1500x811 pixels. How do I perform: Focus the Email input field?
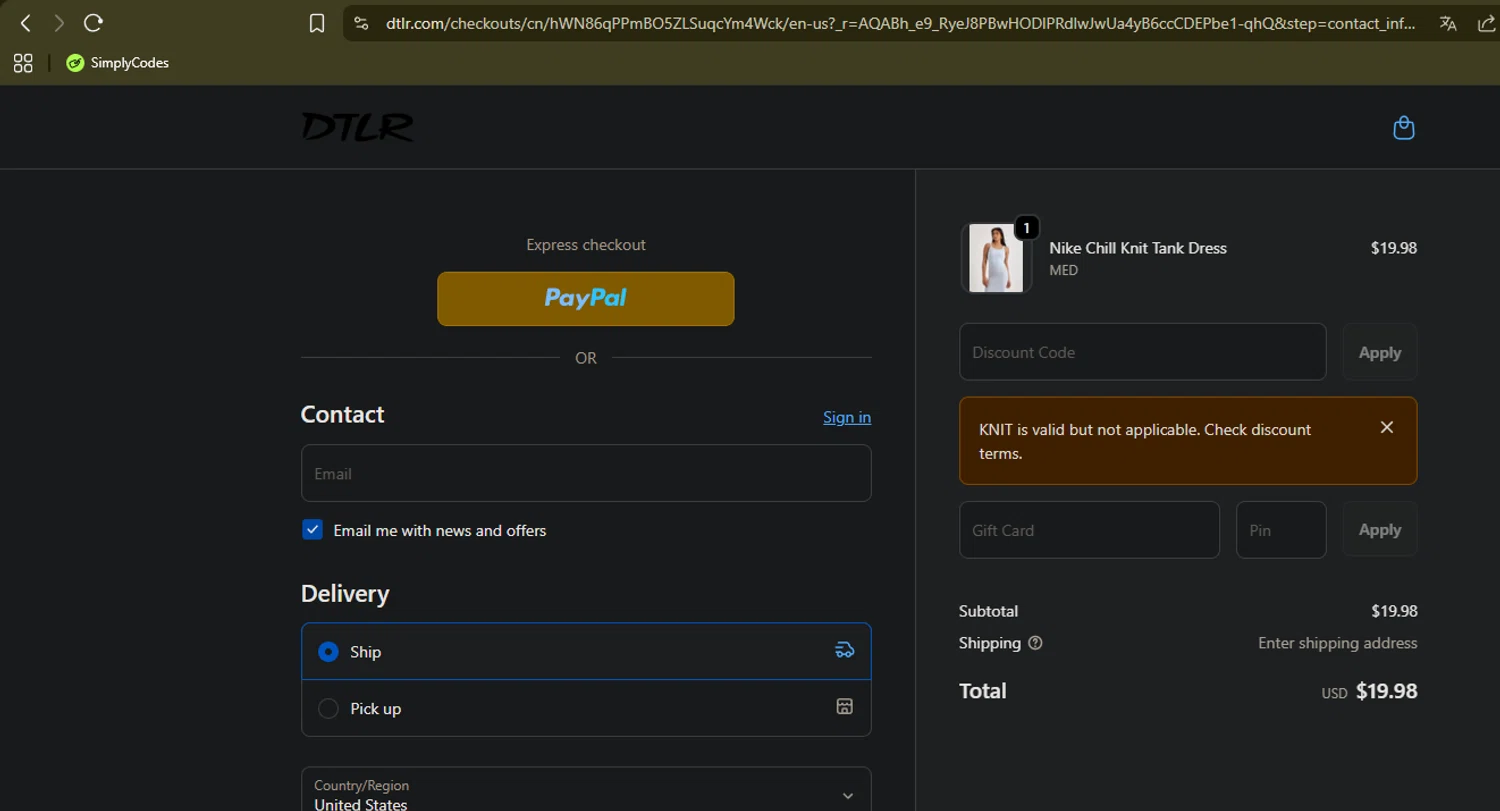pos(586,473)
